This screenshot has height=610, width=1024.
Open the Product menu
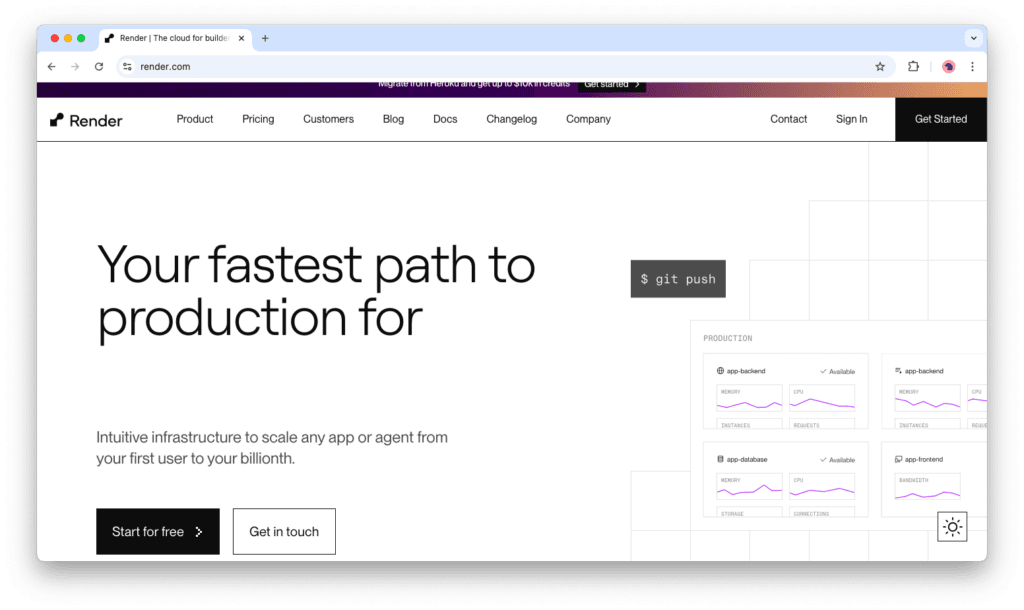(x=195, y=119)
